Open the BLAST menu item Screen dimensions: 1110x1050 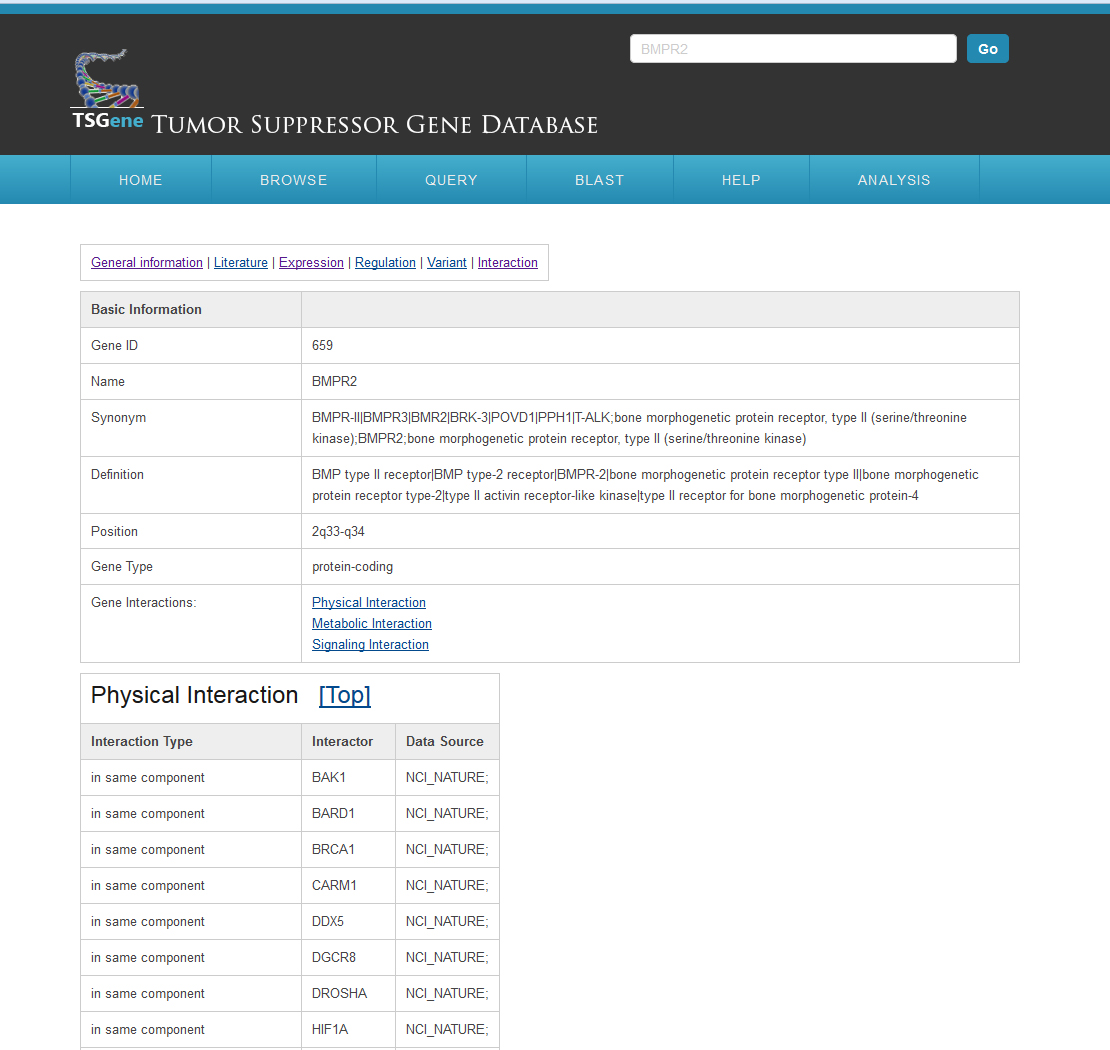[600, 180]
